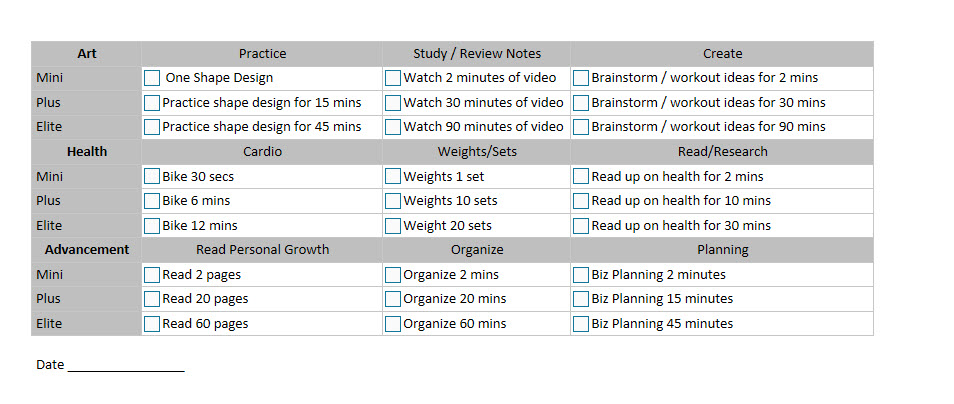Image resolution: width=954 pixels, height=404 pixels.
Task: Tick the Organize 20 mins checkbox
Action: tap(393, 299)
